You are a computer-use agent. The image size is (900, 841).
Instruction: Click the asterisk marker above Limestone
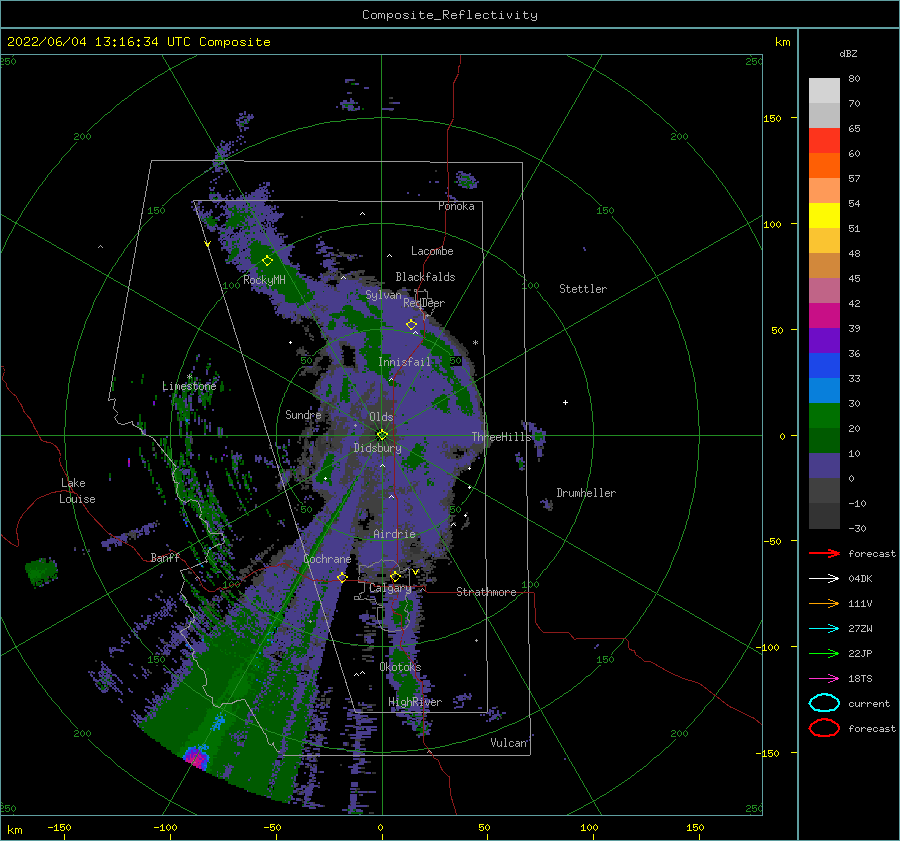click(x=189, y=377)
